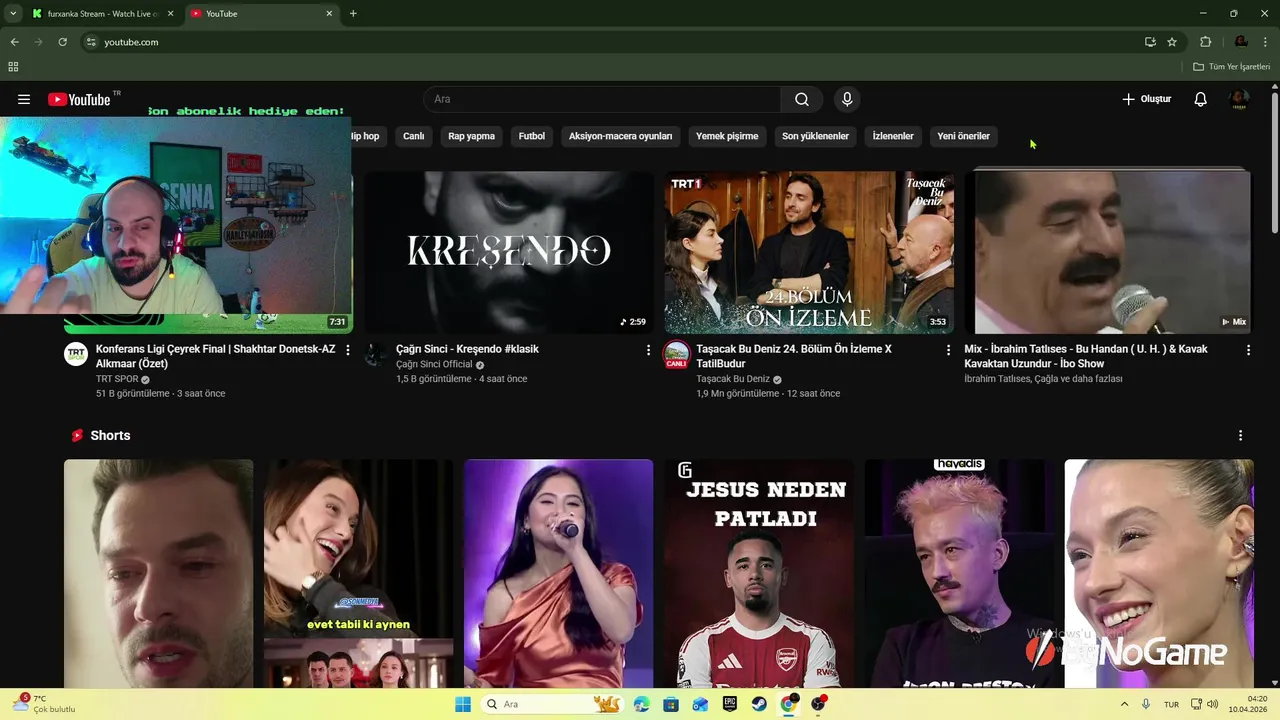Go back in browser history
The image size is (1280, 720).
click(x=14, y=42)
